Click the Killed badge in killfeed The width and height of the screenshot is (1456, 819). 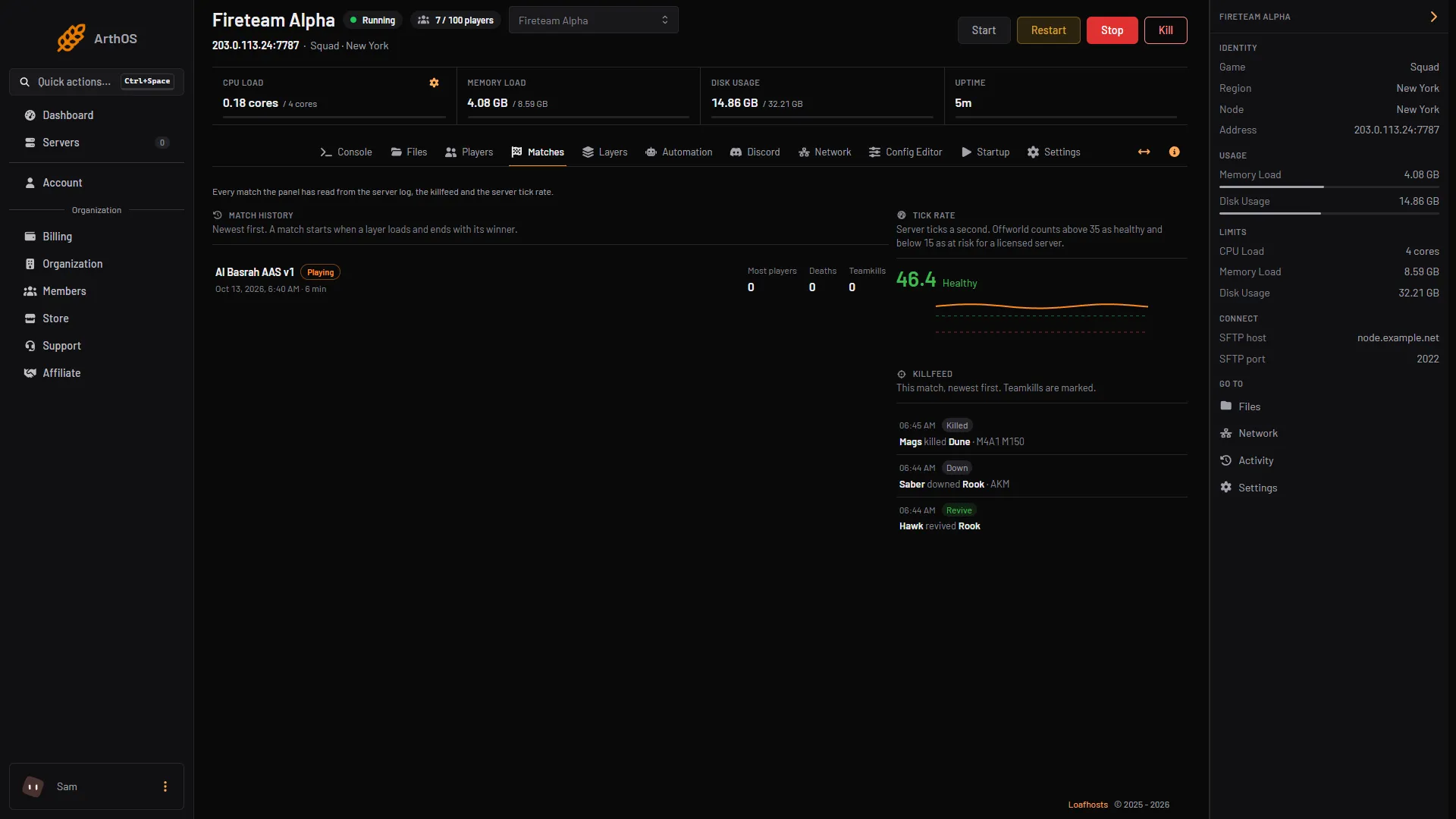click(x=957, y=425)
